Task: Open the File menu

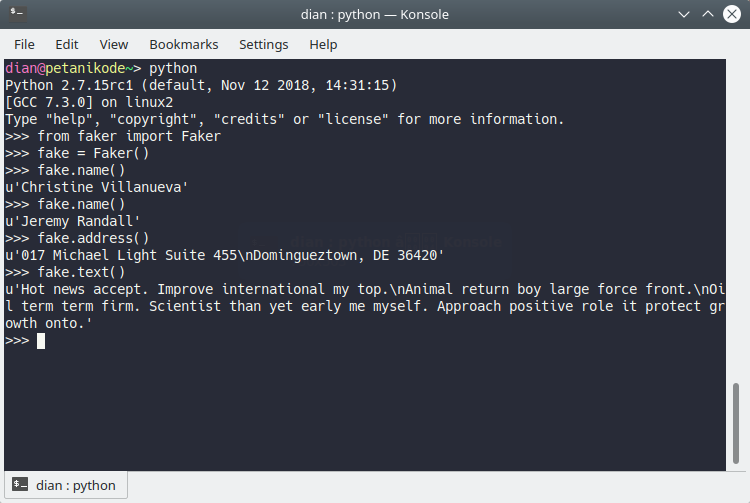Action: (x=24, y=44)
